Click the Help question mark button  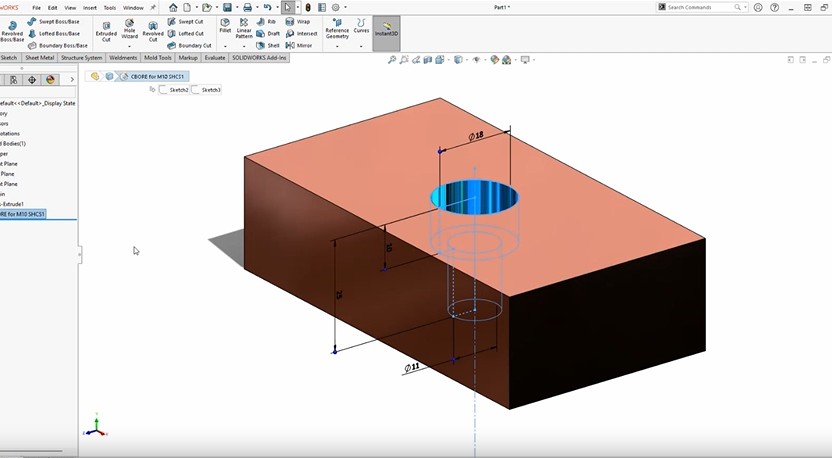(775, 7)
